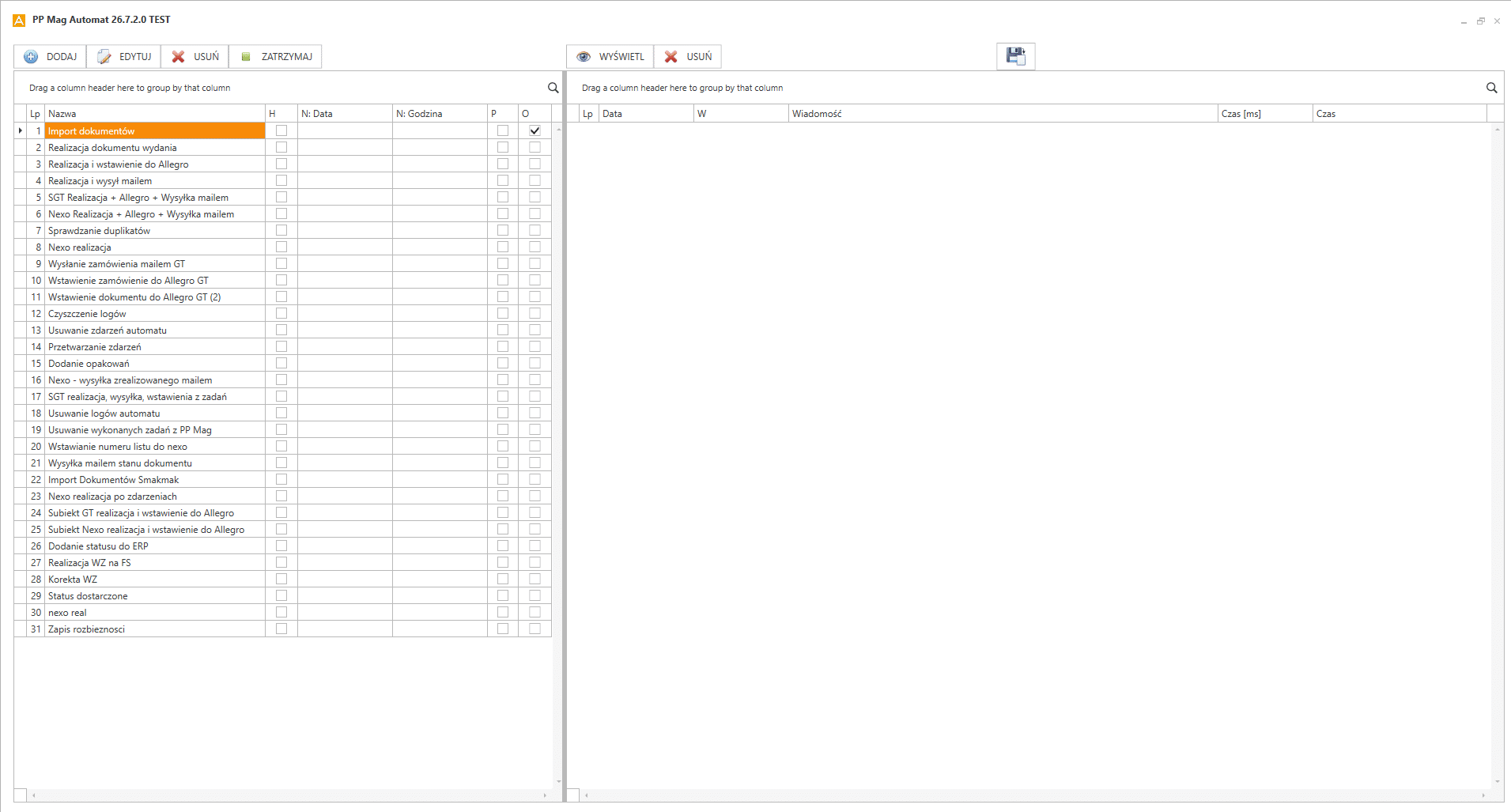Check the P checkbox for Realizacja dokumentu wydania
1511x812 pixels.
click(x=503, y=147)
